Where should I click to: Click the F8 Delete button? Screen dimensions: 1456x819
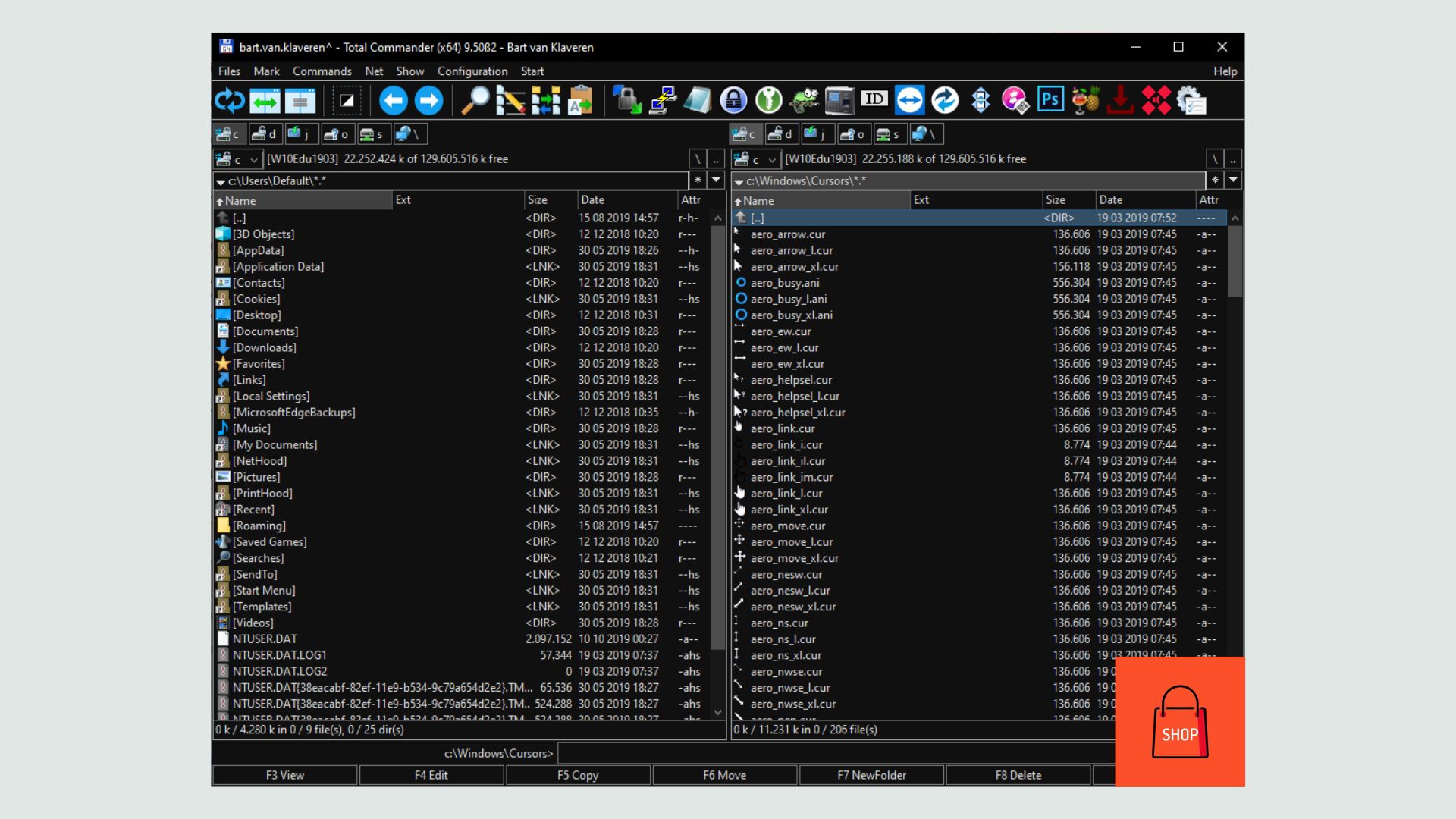tap(1018, 775)
